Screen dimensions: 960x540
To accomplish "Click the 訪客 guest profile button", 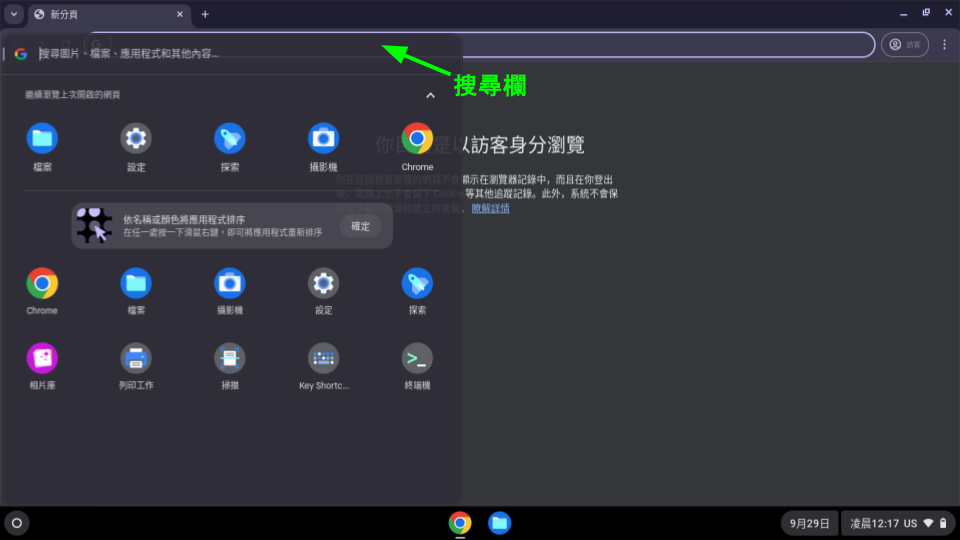I will (x=905, y=45).
